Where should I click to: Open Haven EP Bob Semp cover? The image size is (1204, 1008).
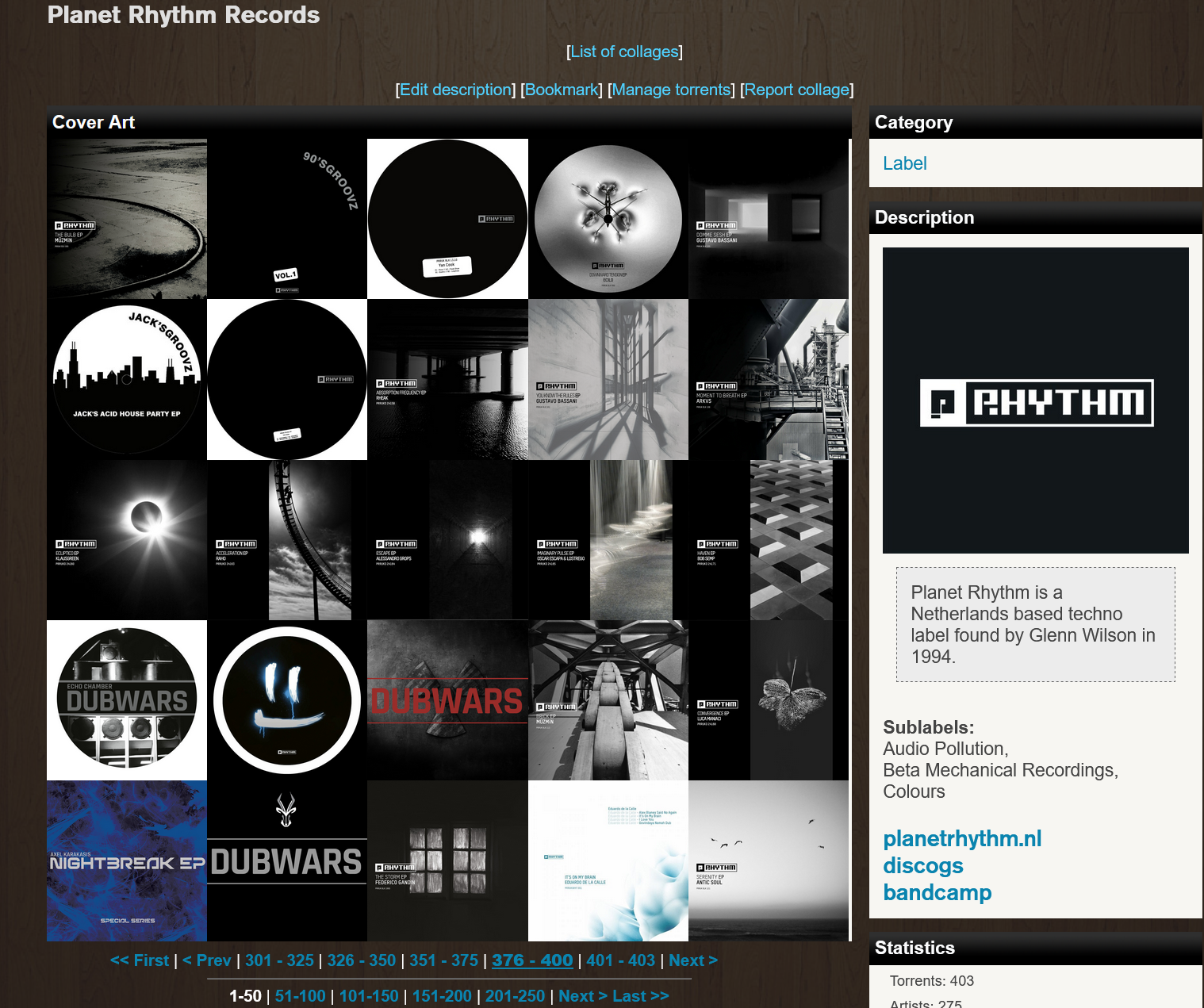click(x=769, y=540)
